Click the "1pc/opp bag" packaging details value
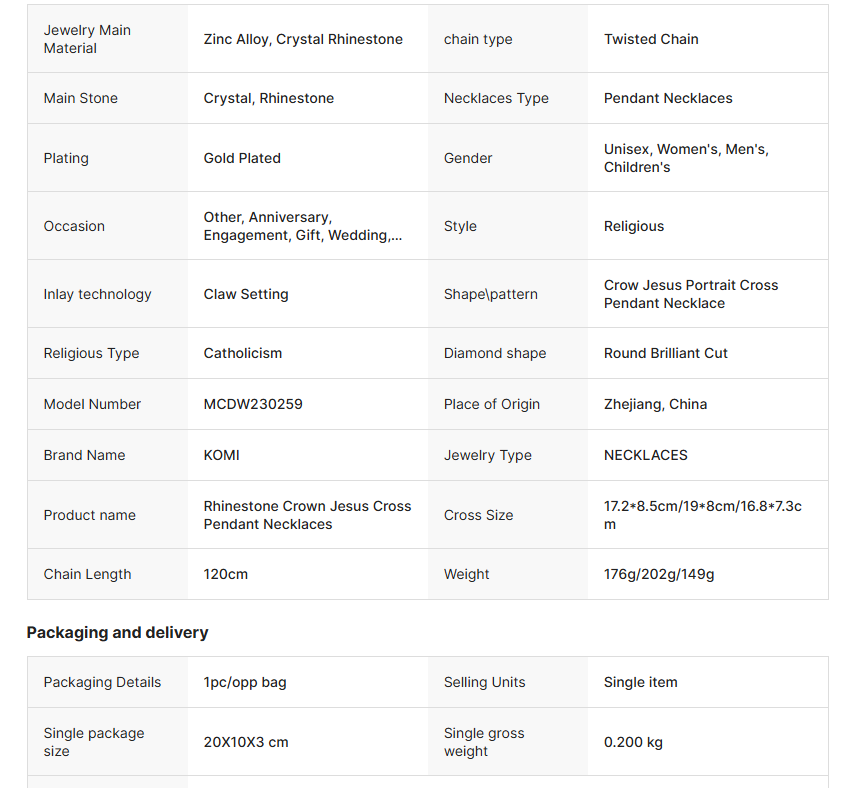 click(245, 683)
